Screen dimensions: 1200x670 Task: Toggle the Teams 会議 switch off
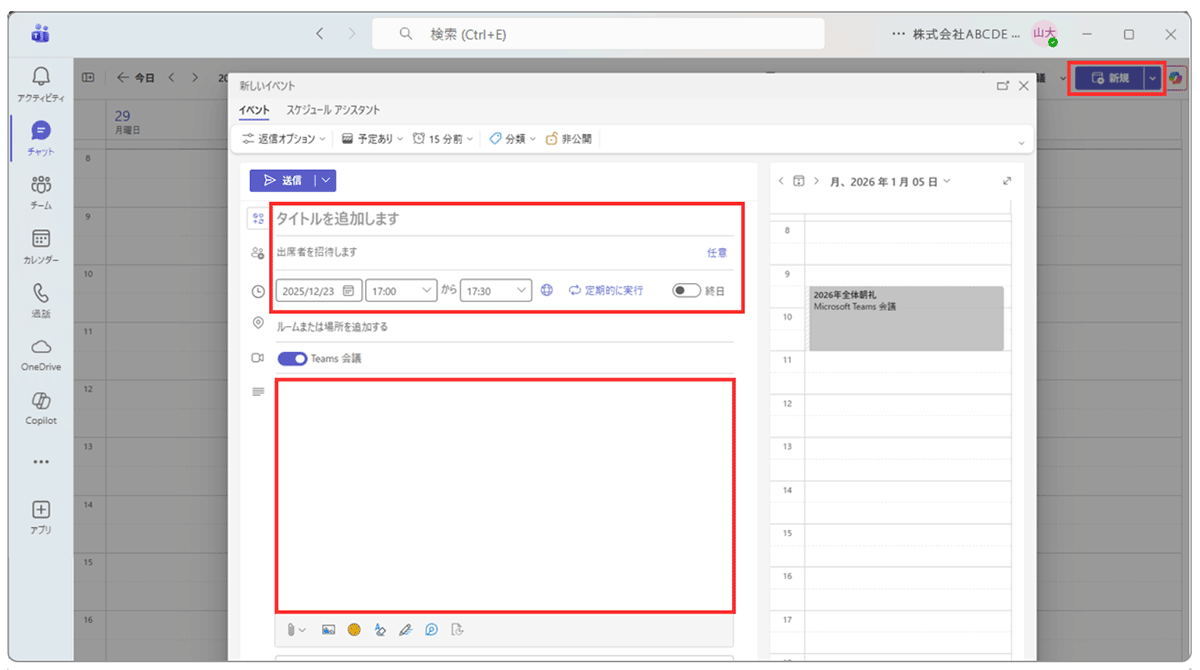pos(292,359)
